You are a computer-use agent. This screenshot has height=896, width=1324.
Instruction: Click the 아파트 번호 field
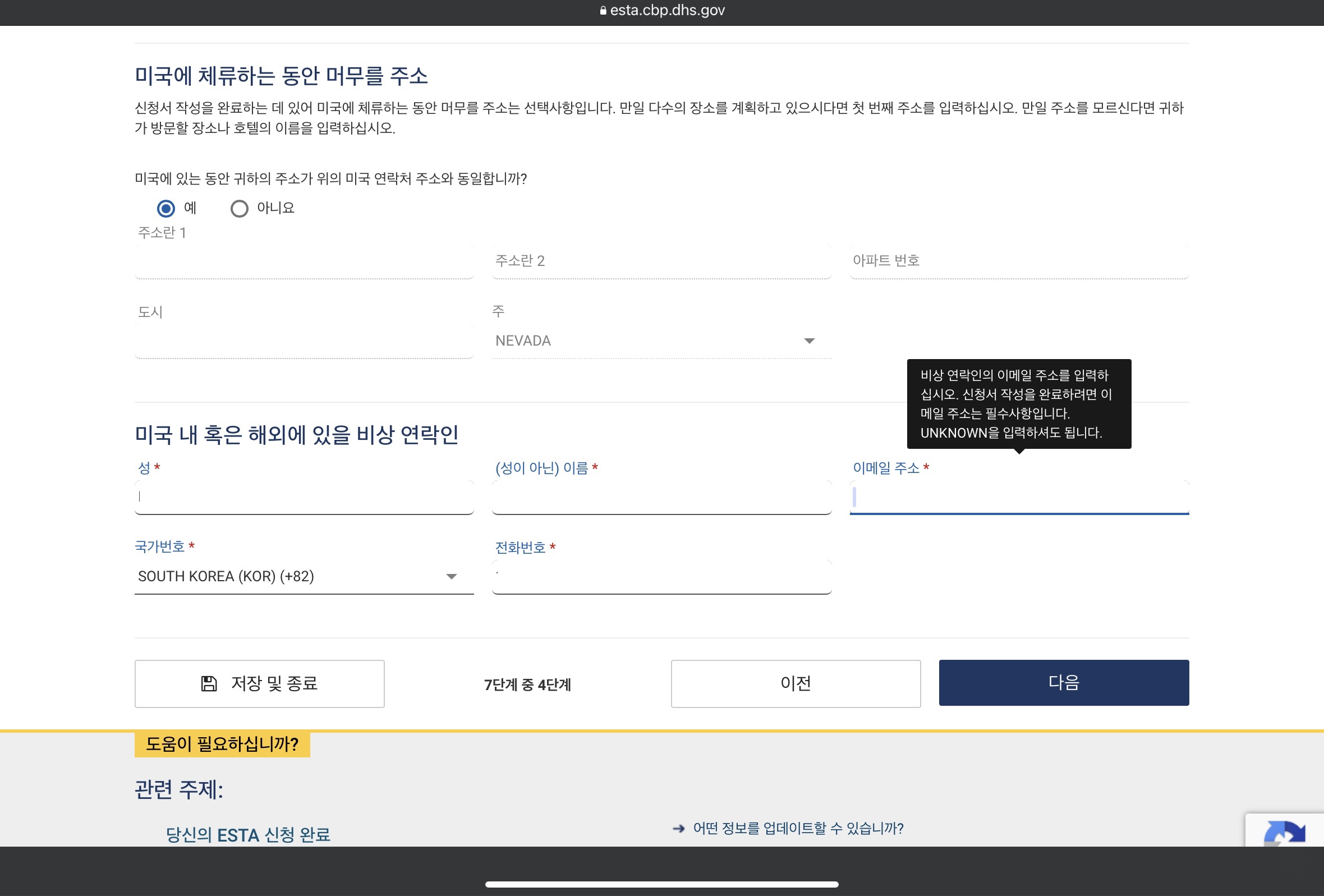tap(1019, 261)
